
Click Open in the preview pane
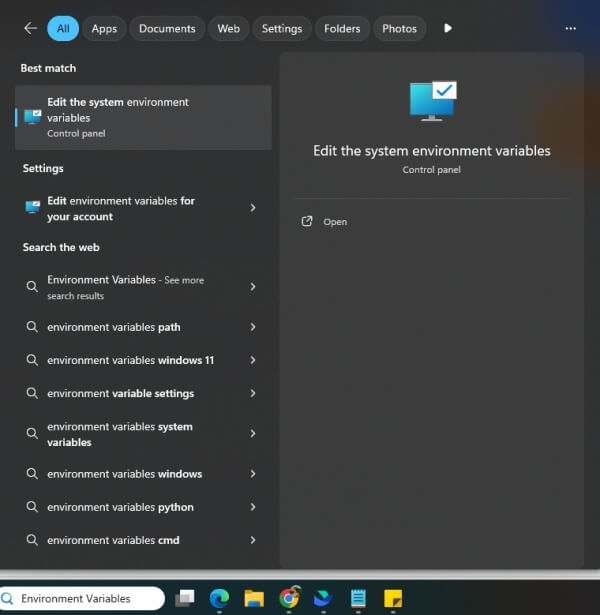click(x=335, y=222)
